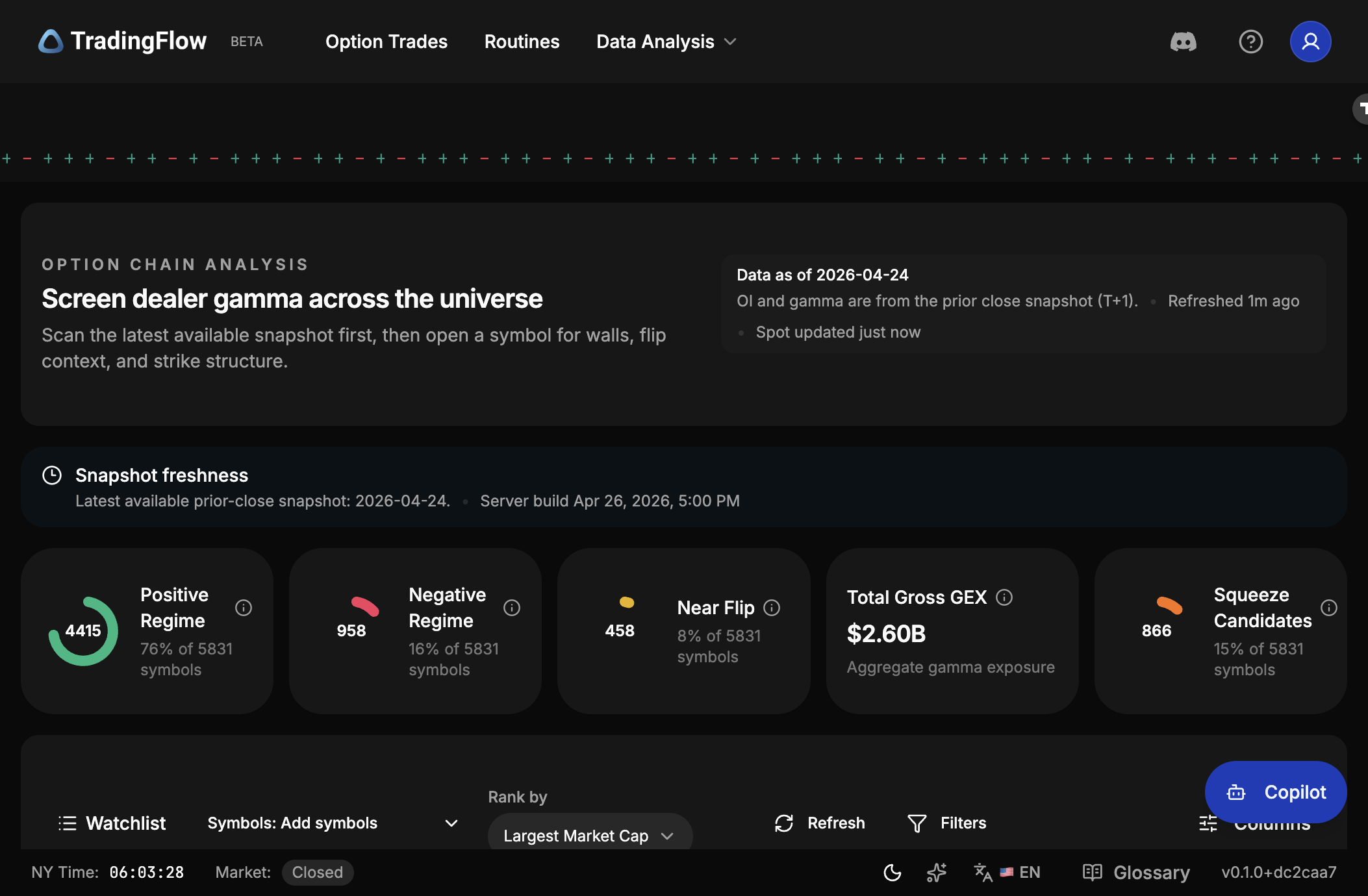The image size is (1368, 896).
Task: Click the help question-mark icon
Action: click(1249, 41)
